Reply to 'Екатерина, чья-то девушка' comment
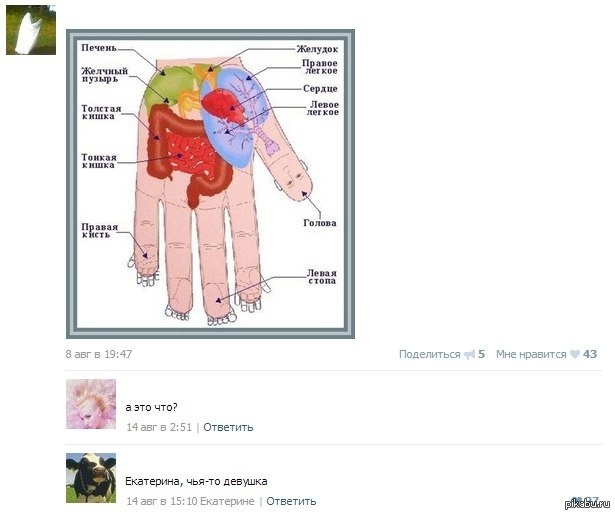Screen dimensions: 615x515 pyautogui.click(x=291, y=501)
